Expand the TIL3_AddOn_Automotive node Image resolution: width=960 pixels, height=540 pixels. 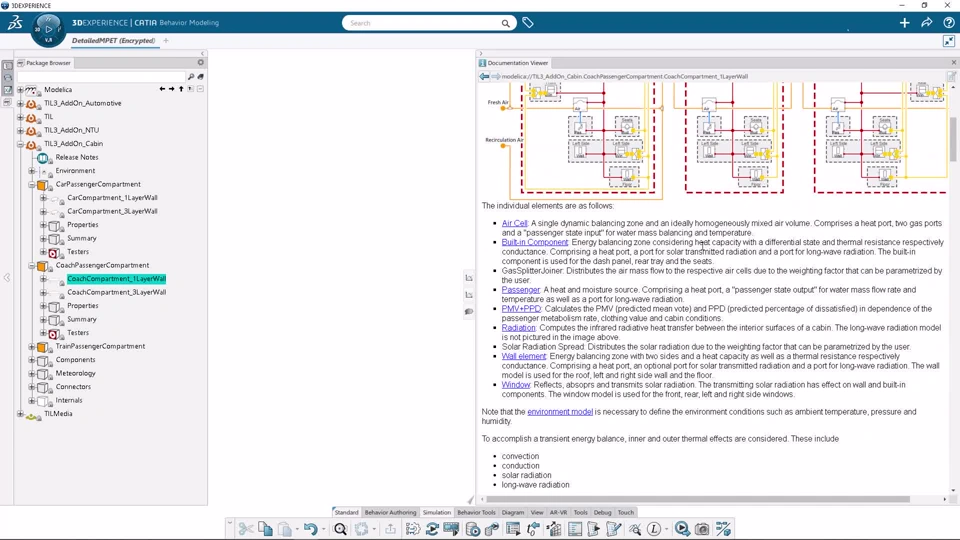[20, 103]
